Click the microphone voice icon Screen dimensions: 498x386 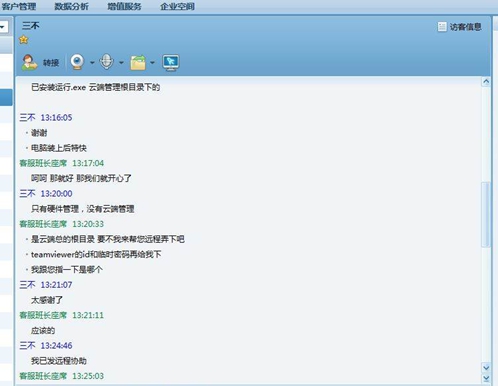point(107,62)
